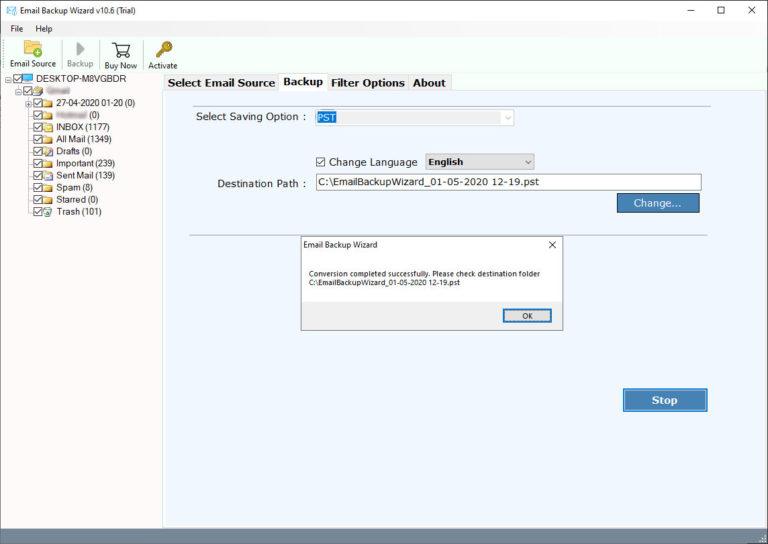The width and height of the screenshot is (768, 544).
Task: Switch to Filter Options tab
Action: pyautogui.click(x=368, y=83)
